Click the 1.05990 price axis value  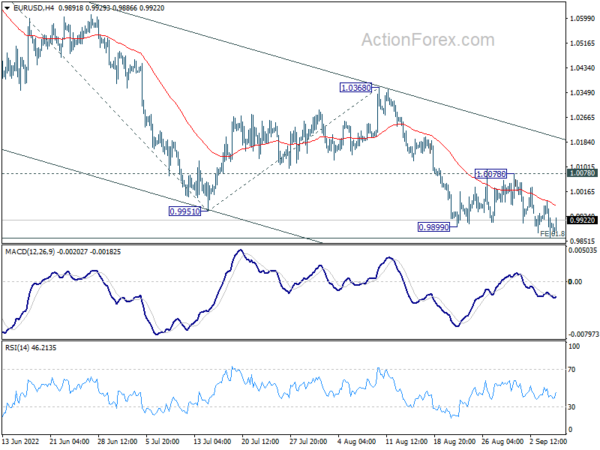pyautogui.click(x=582, y=18)
